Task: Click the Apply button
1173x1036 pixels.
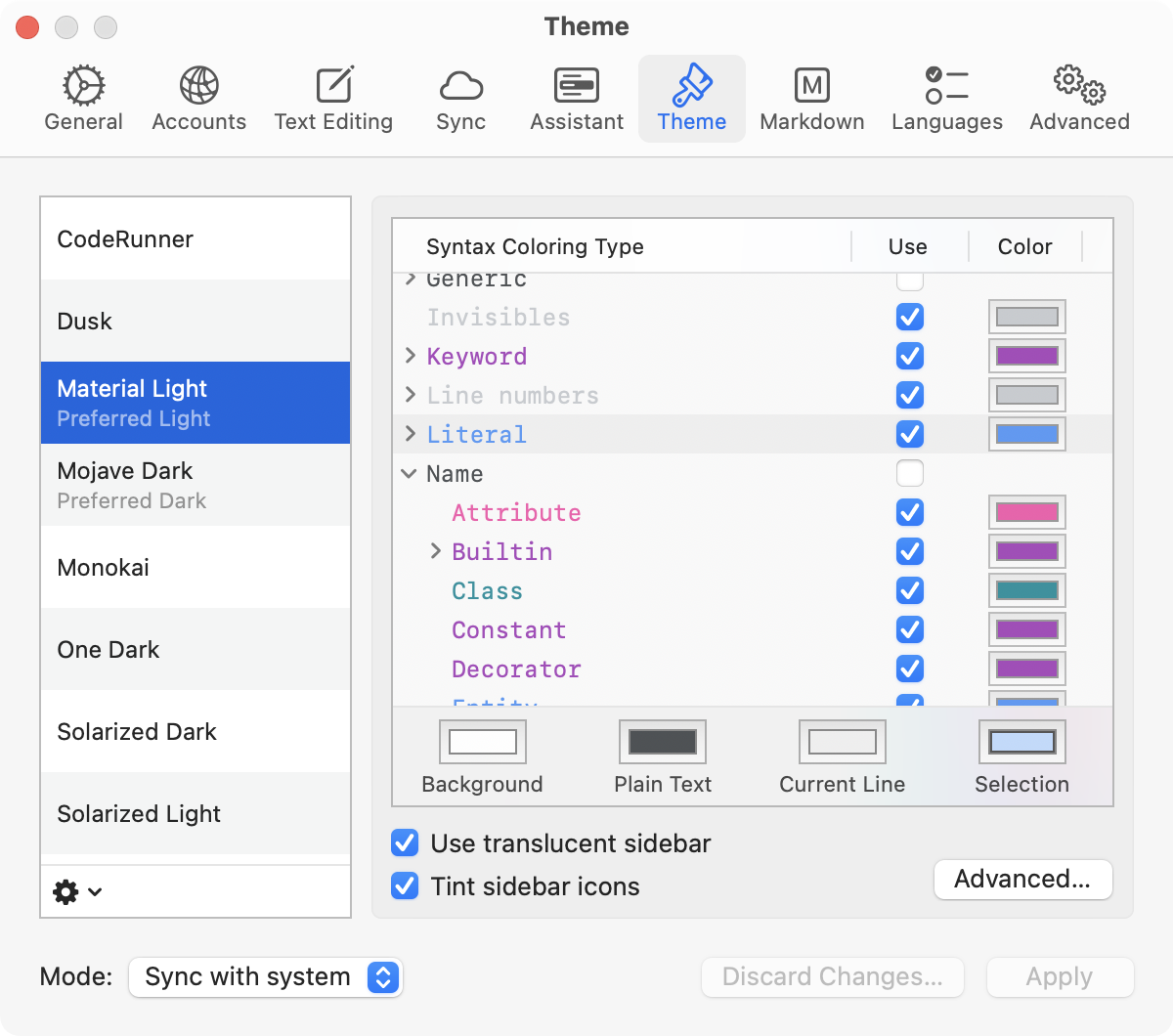Action: point(1061,977)
